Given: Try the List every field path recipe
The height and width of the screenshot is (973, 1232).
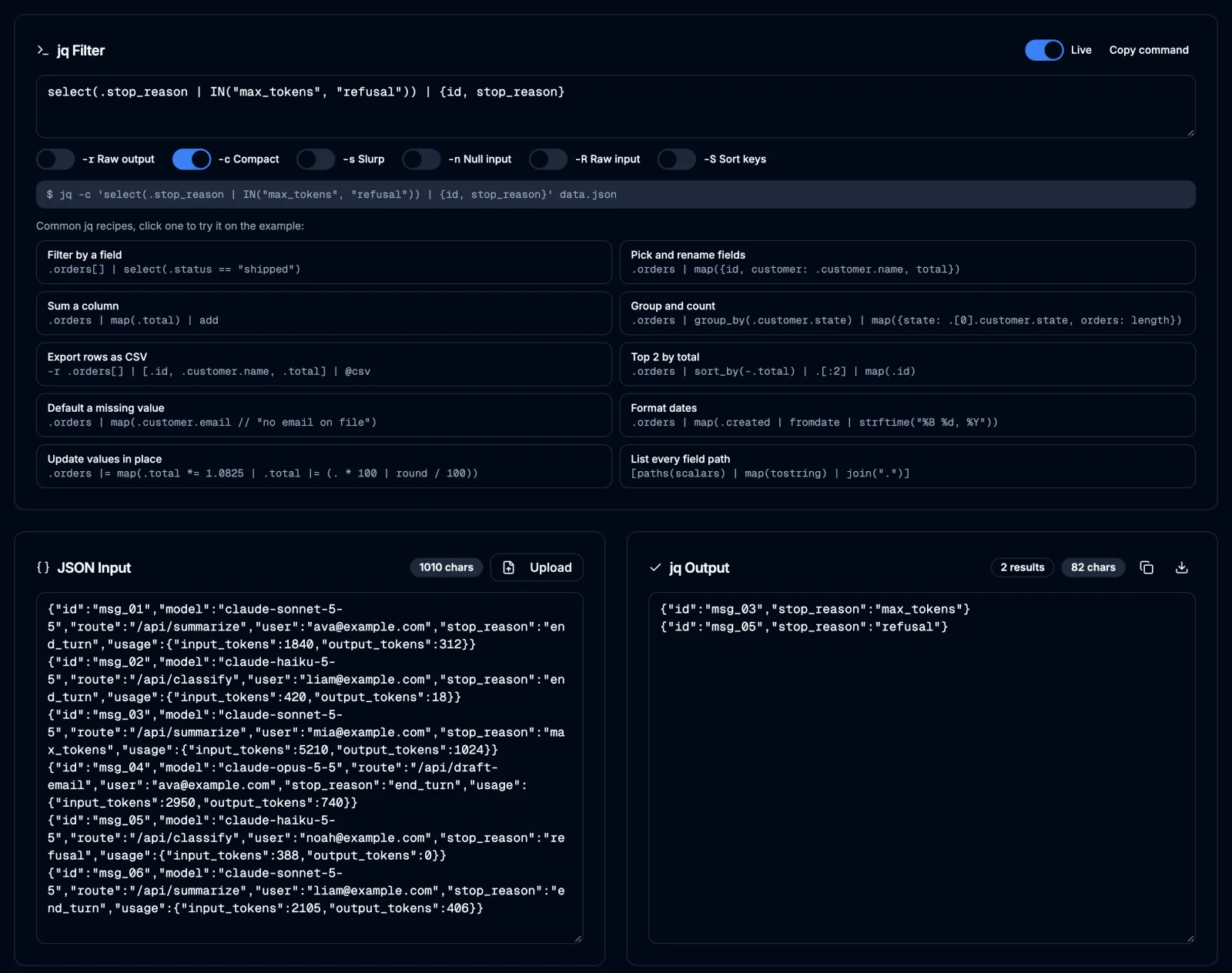Looking at the screenshot, I should click(x=908, y=466).
